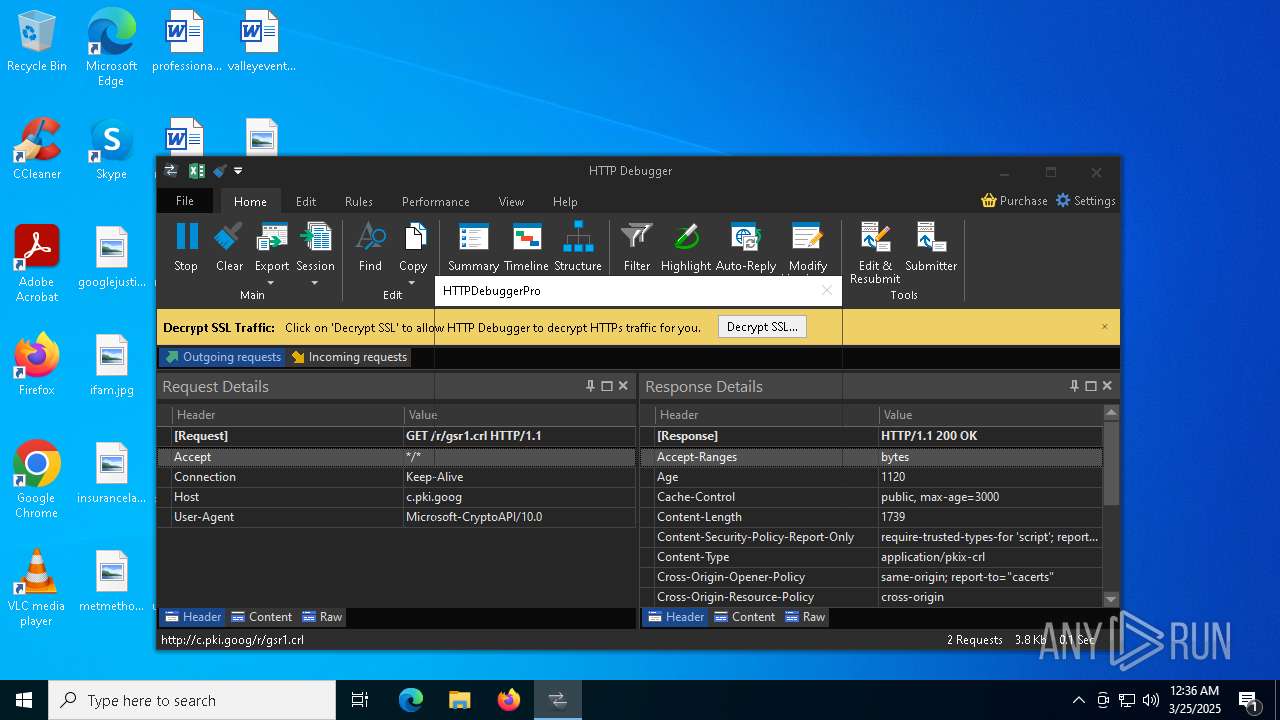The width and height of the screenshot is (1280, 720).
Task: Open the Filter tool
Action: 637,247
